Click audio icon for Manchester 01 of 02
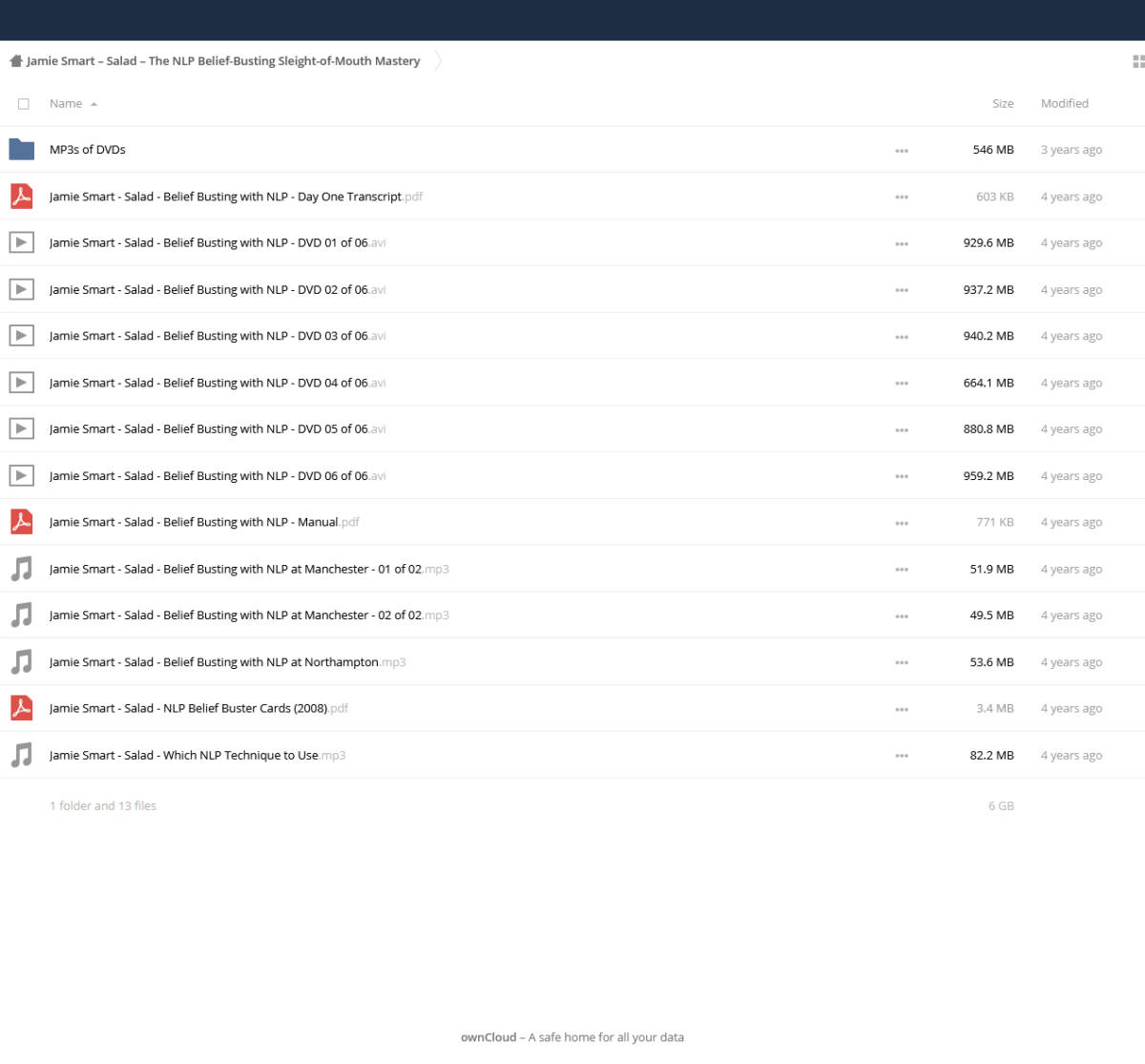This screenshot has height=1064, width=1145. pos(22,569)
